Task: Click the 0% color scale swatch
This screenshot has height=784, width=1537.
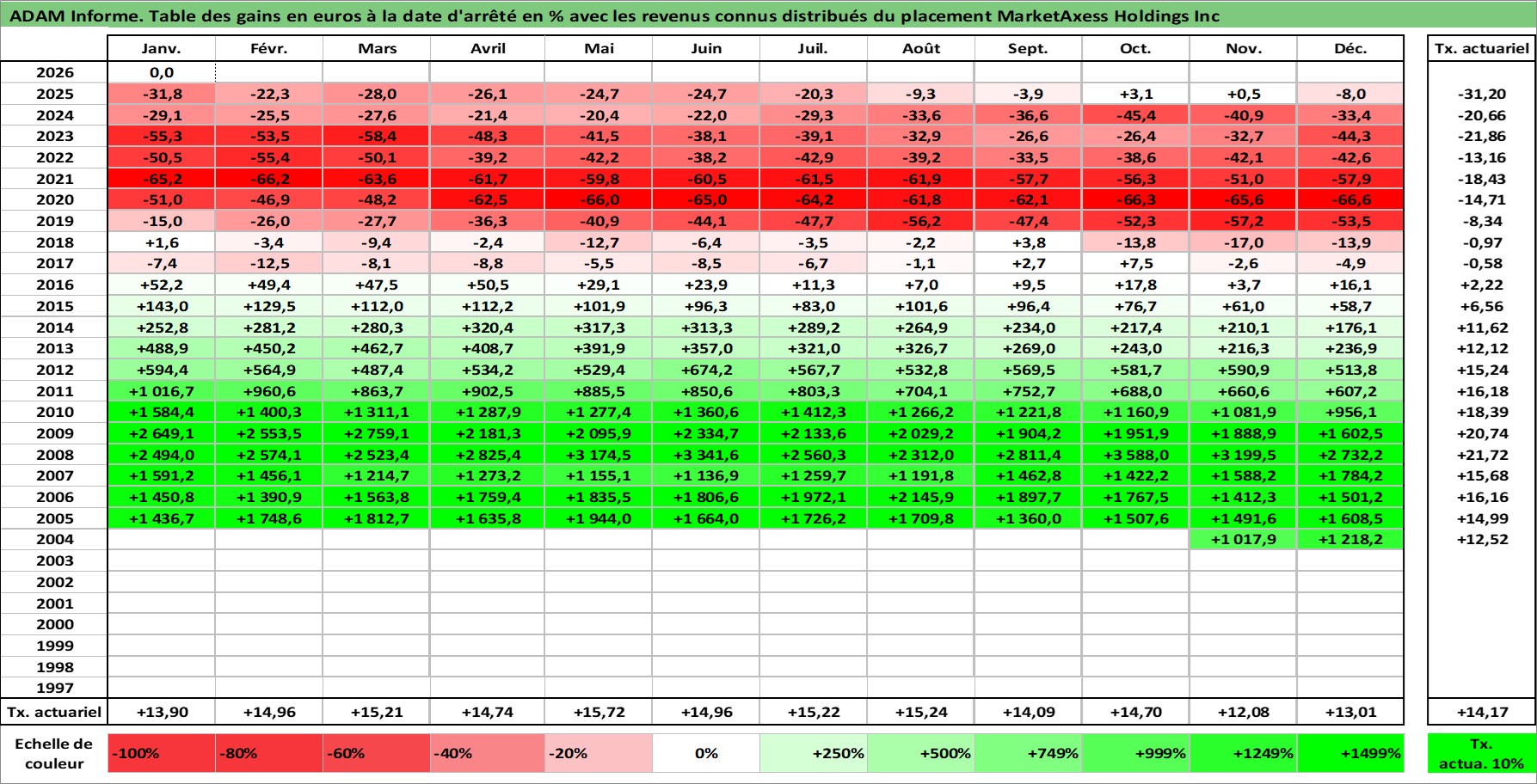Action: (x=706, y=753)
